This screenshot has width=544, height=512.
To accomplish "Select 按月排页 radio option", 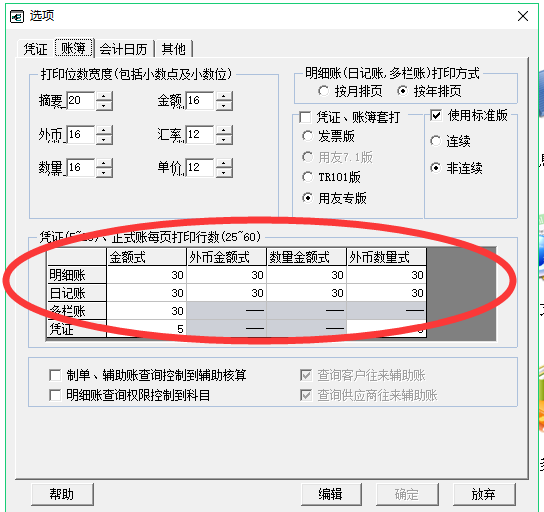I will coord(323,91).
